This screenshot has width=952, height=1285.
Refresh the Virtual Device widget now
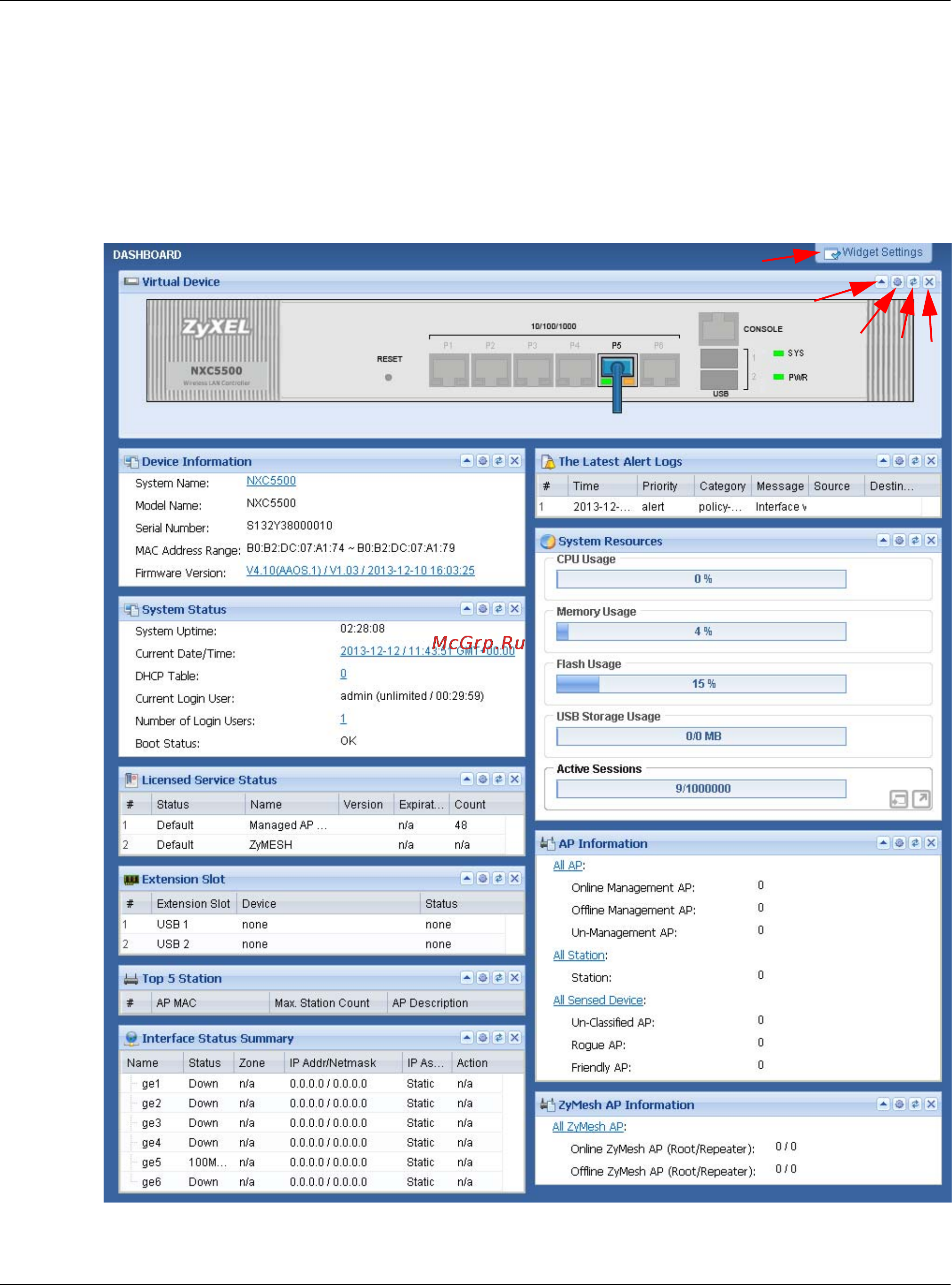pos(913,282)
